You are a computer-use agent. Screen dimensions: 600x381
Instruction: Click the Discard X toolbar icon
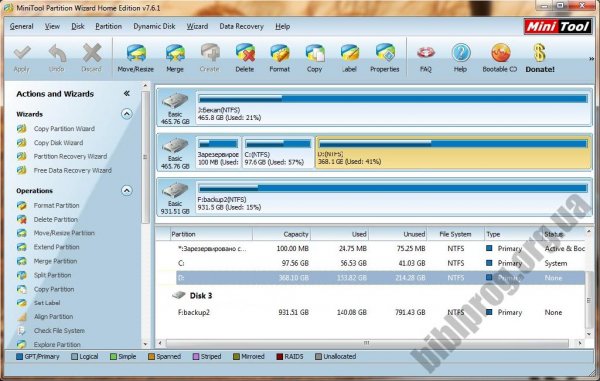[91, 53]
